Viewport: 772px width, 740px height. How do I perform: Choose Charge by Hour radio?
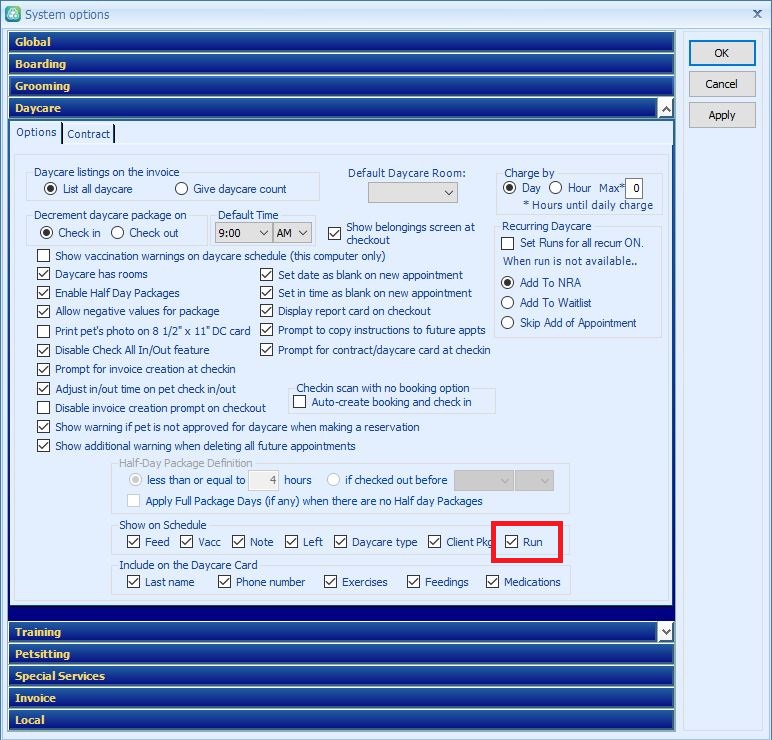click(x=555, y=188)
